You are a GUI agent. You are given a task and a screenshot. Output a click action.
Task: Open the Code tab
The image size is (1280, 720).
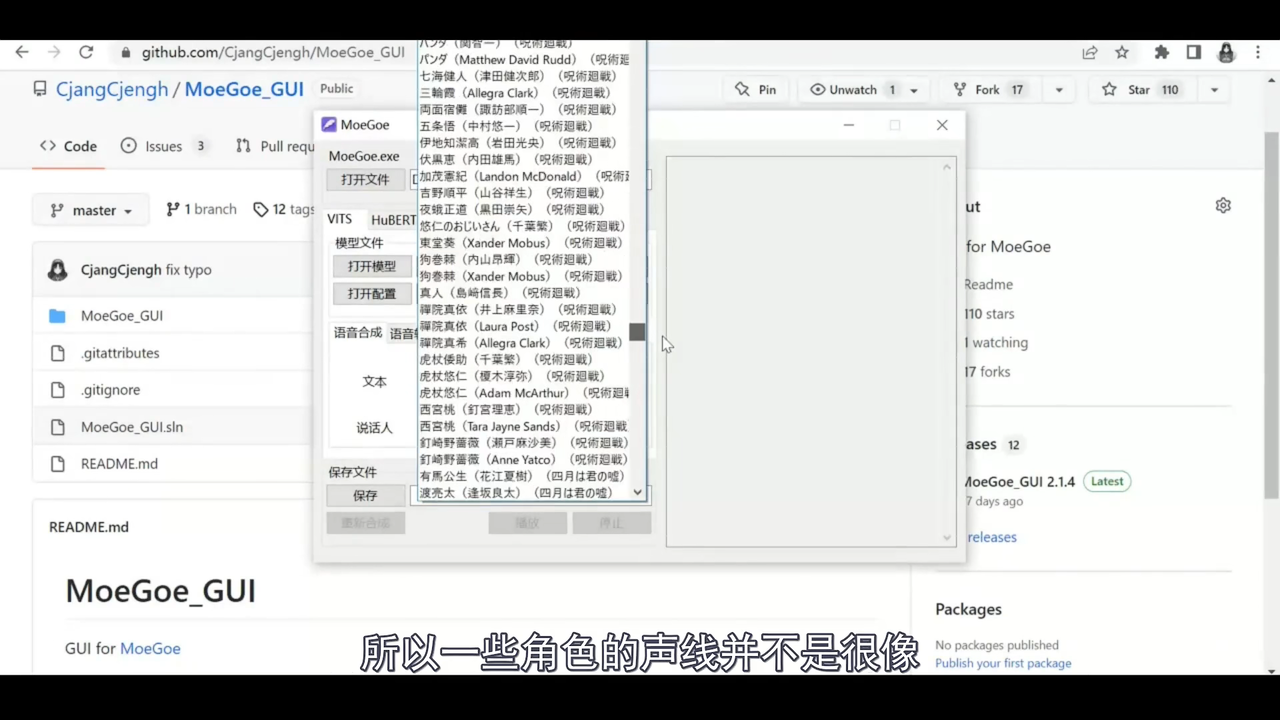[x=68, y=146]
